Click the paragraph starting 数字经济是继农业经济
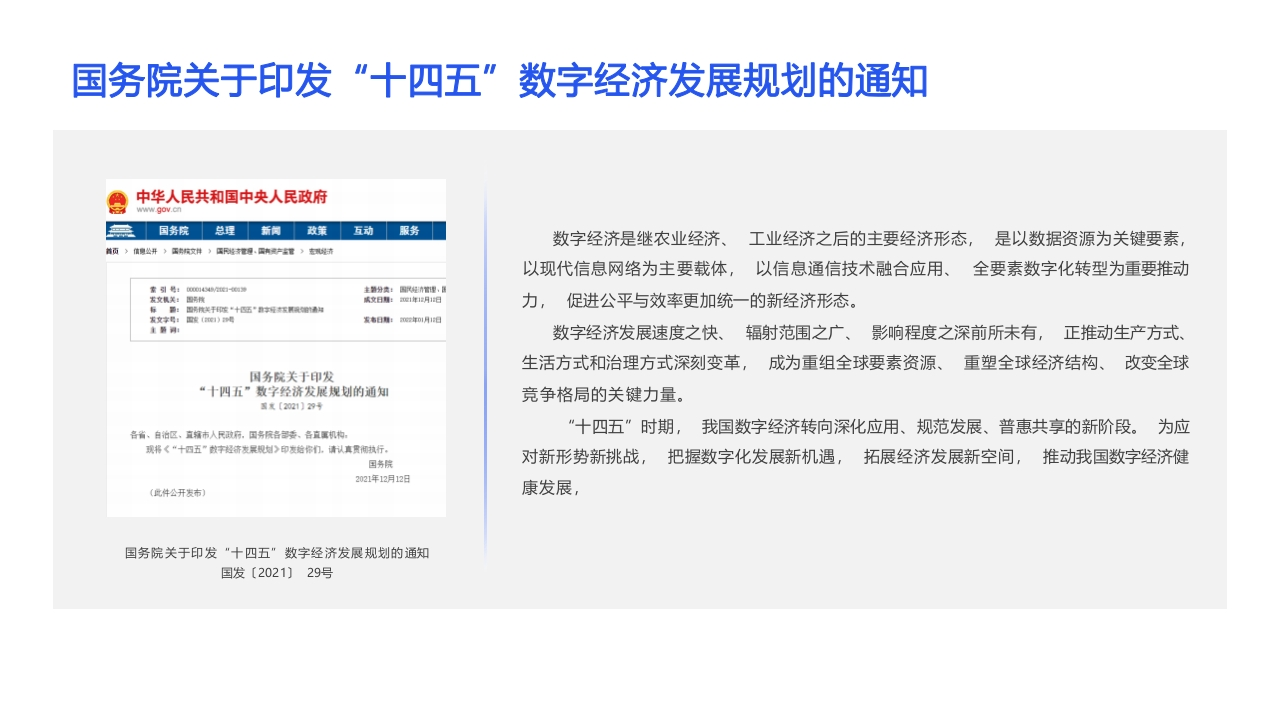The height and width of the screenshot is (720, 1280). (x=855, y=269)
